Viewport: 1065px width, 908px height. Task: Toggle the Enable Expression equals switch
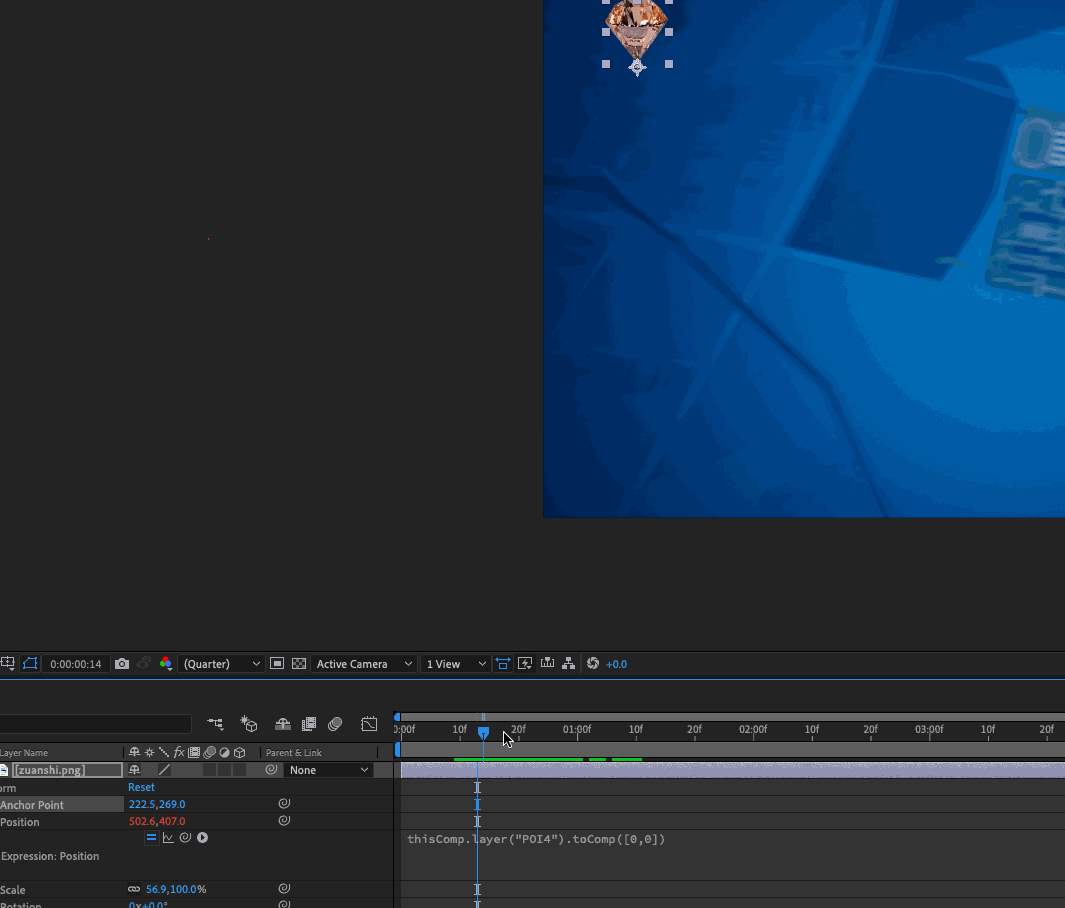click(x=151, y=838)
